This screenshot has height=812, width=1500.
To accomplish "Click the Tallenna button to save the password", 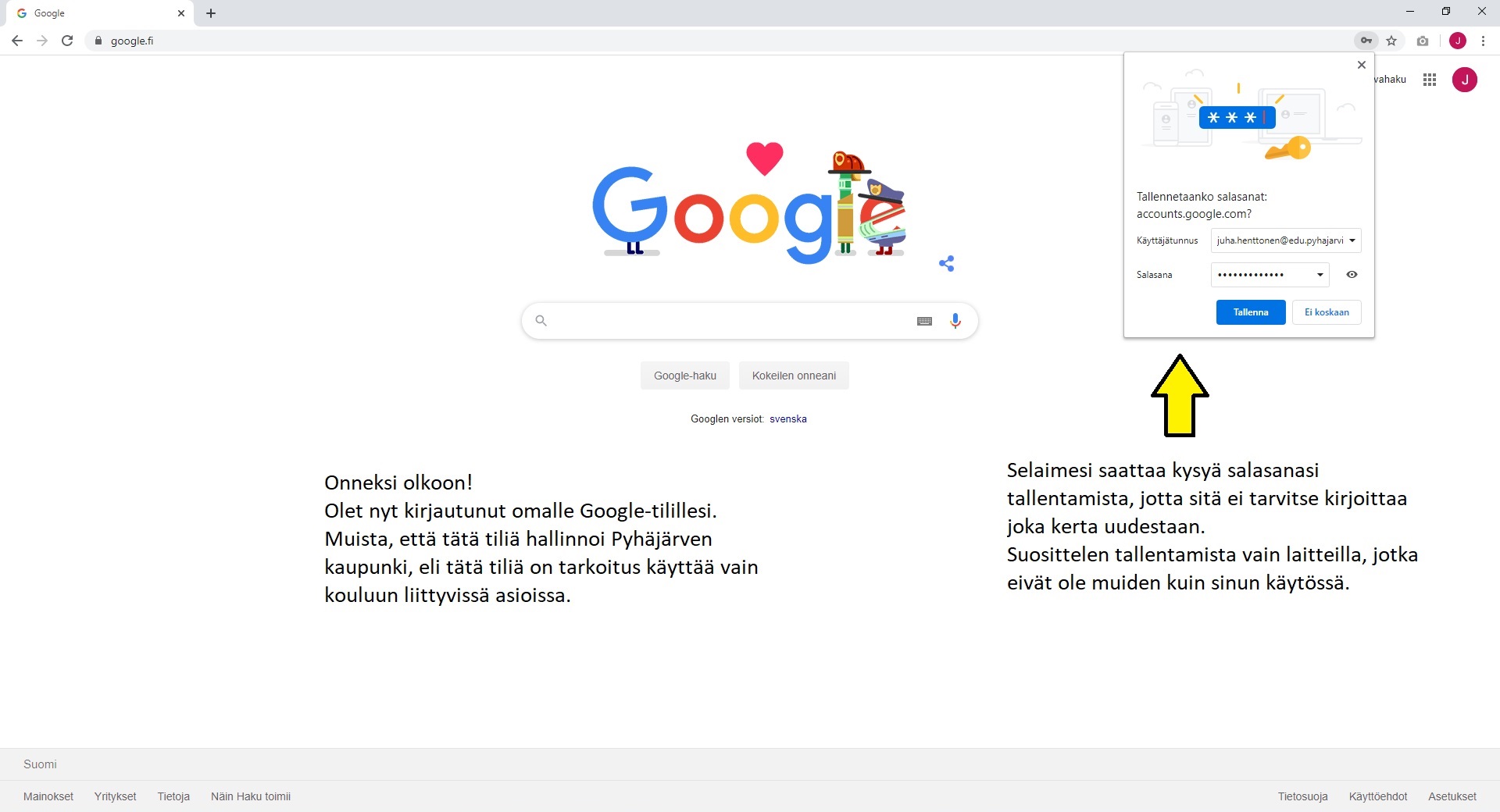I will [1250, 312].
